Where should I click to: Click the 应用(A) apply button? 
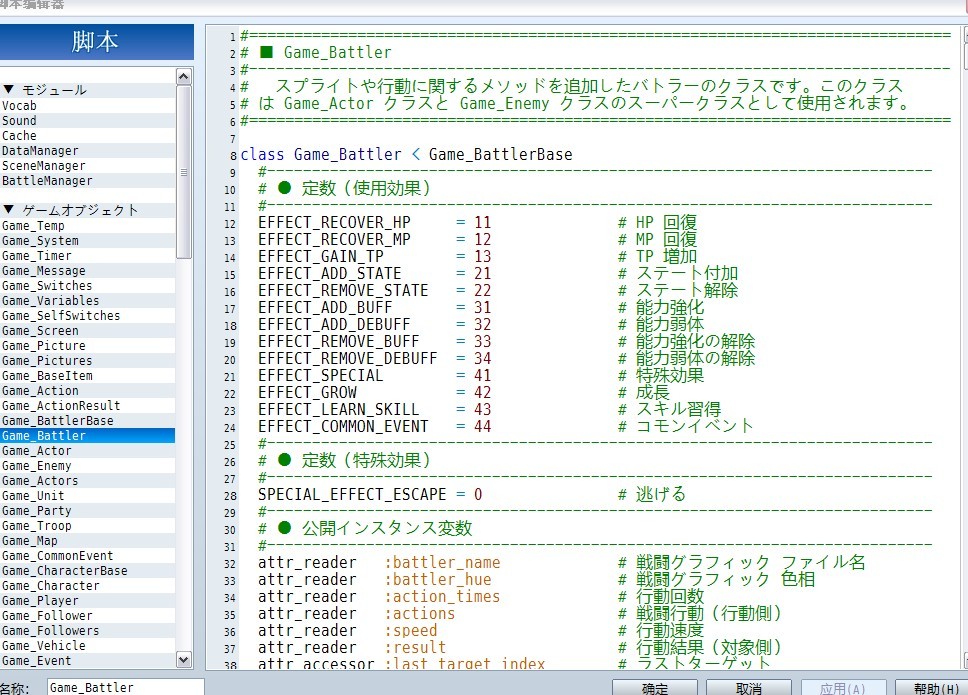click(x=843, y=688)
